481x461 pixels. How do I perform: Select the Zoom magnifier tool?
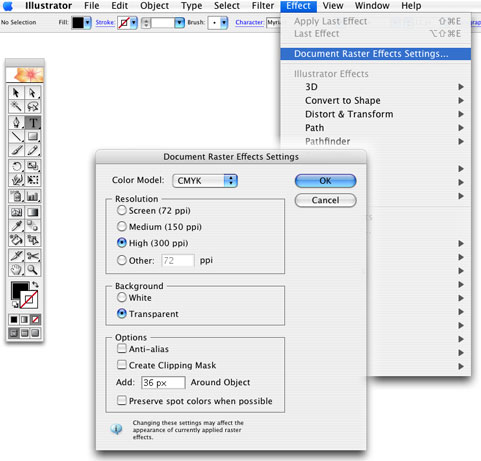33,269
